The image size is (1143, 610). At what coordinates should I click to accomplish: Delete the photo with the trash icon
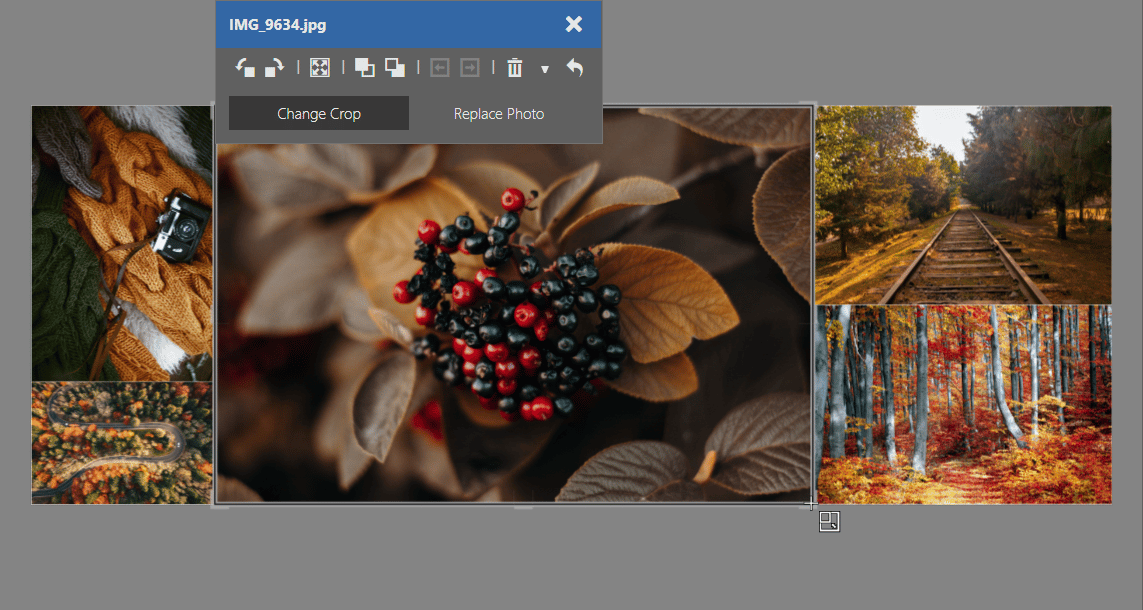514,67
